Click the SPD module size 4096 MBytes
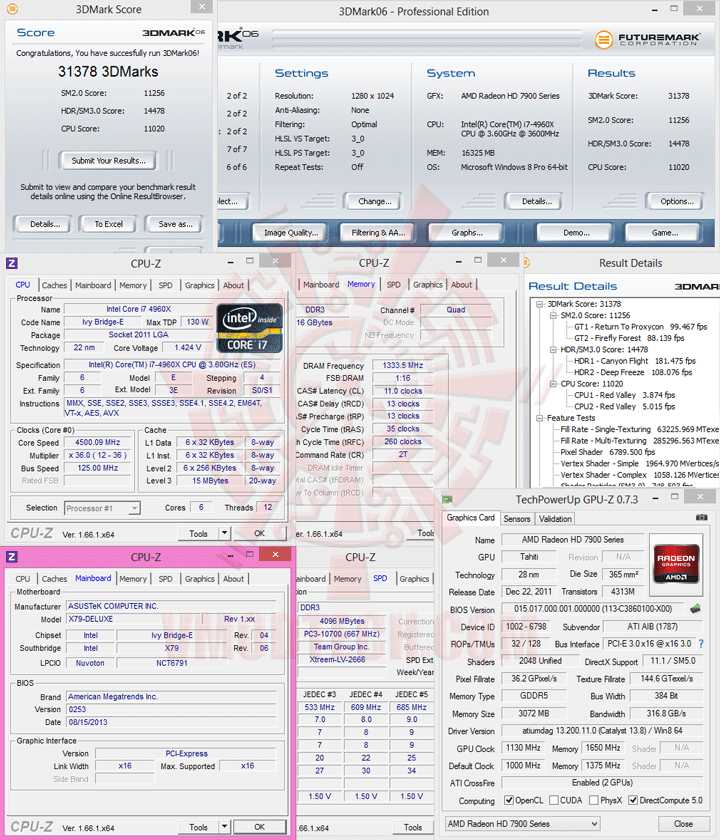Image resolution: width=720 pixels, height=840 pixels. pyautogui.click(x=342, y=621)
